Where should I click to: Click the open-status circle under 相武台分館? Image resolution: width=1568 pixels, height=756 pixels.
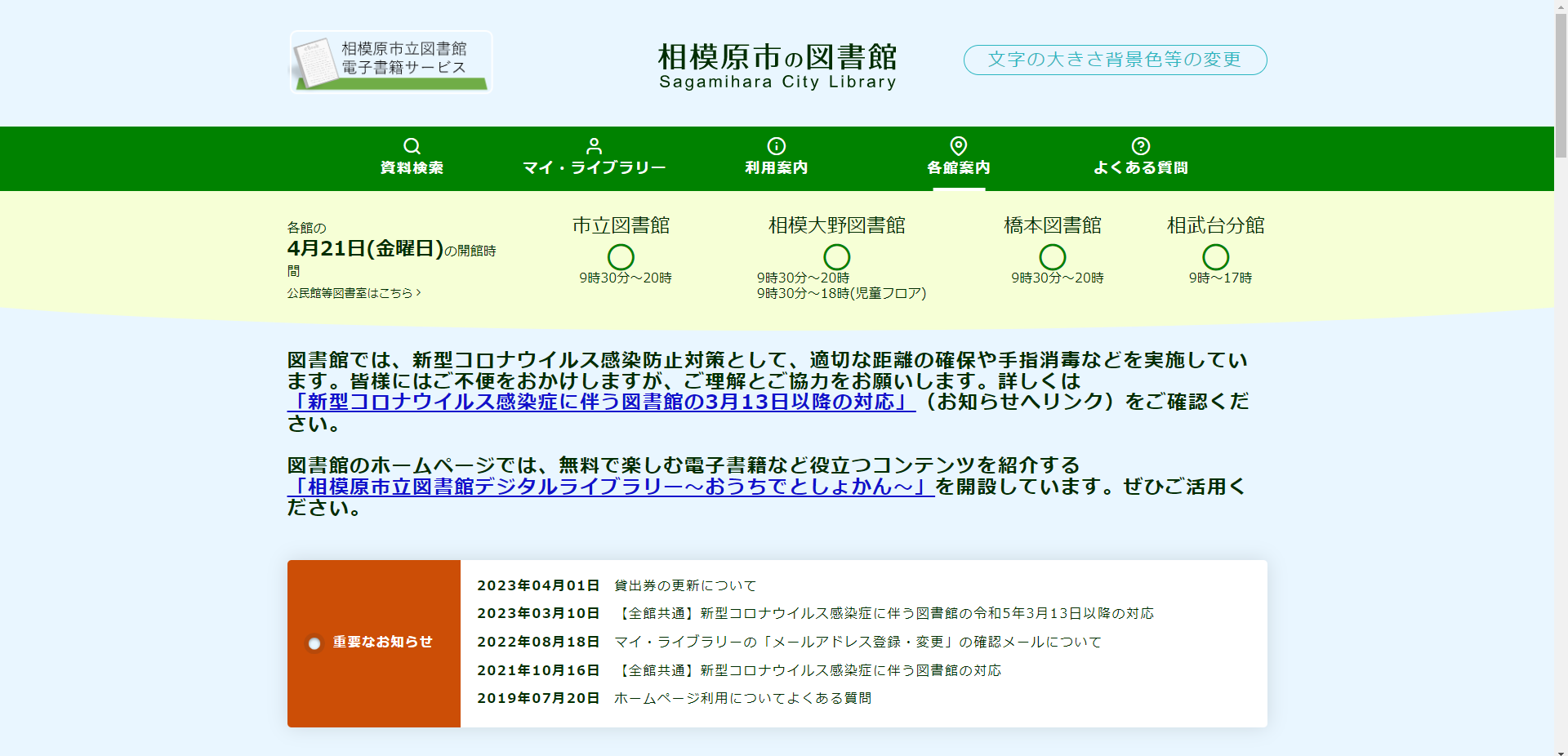point(1215,257)
